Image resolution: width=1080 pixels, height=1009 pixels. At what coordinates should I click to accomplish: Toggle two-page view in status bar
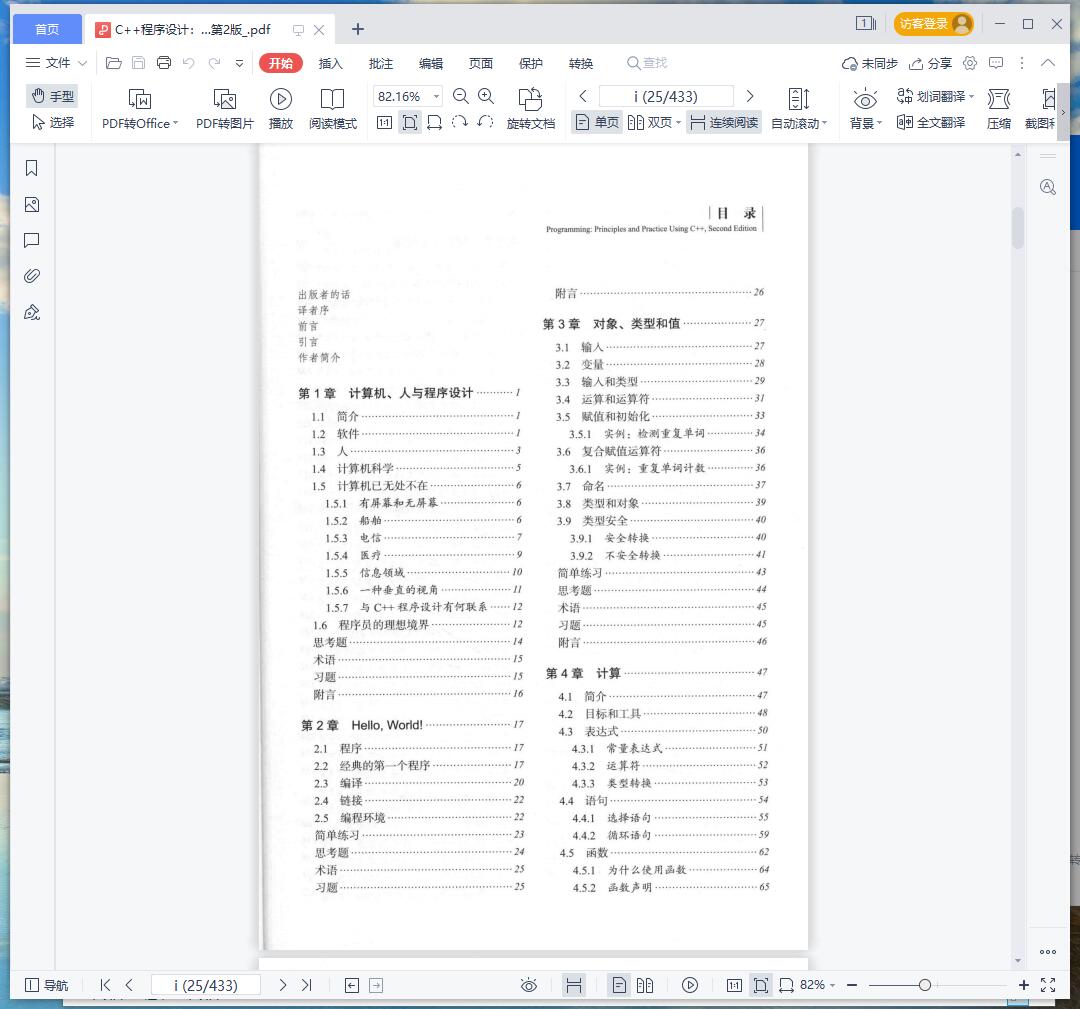point(645,985)
